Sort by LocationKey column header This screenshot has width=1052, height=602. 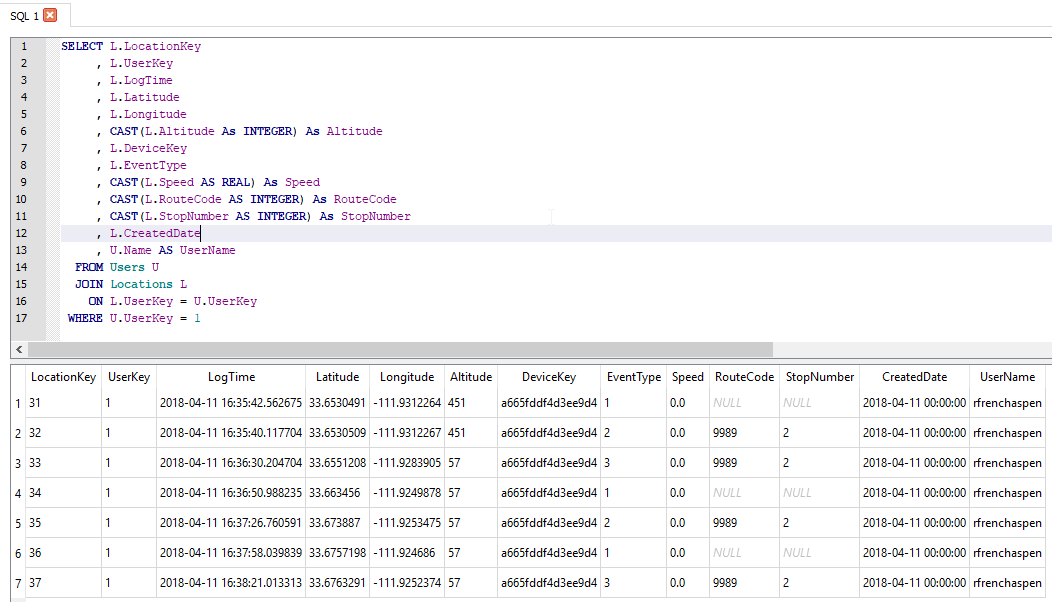click(x=64, y=377)
